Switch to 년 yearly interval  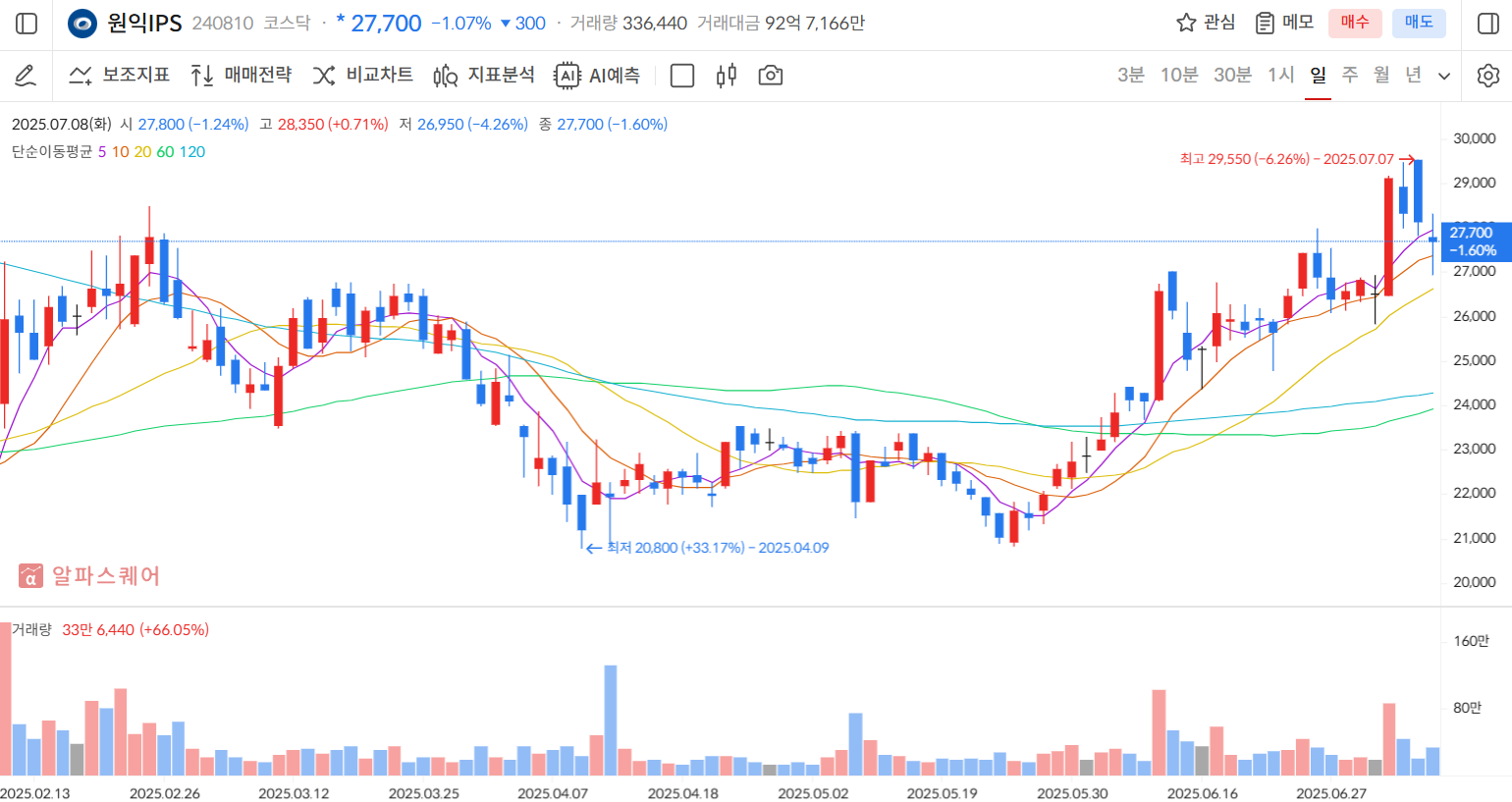point(1413,76)
